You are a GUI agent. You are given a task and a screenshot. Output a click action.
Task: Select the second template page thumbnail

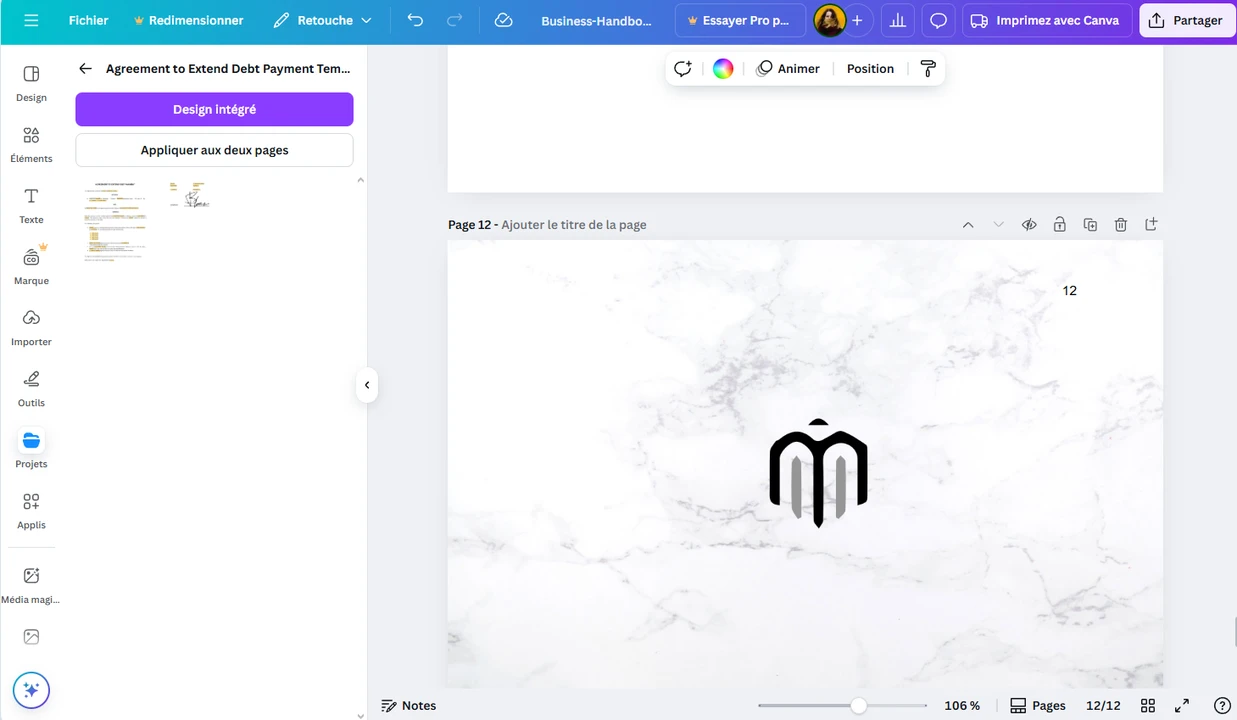click(190, 195)
